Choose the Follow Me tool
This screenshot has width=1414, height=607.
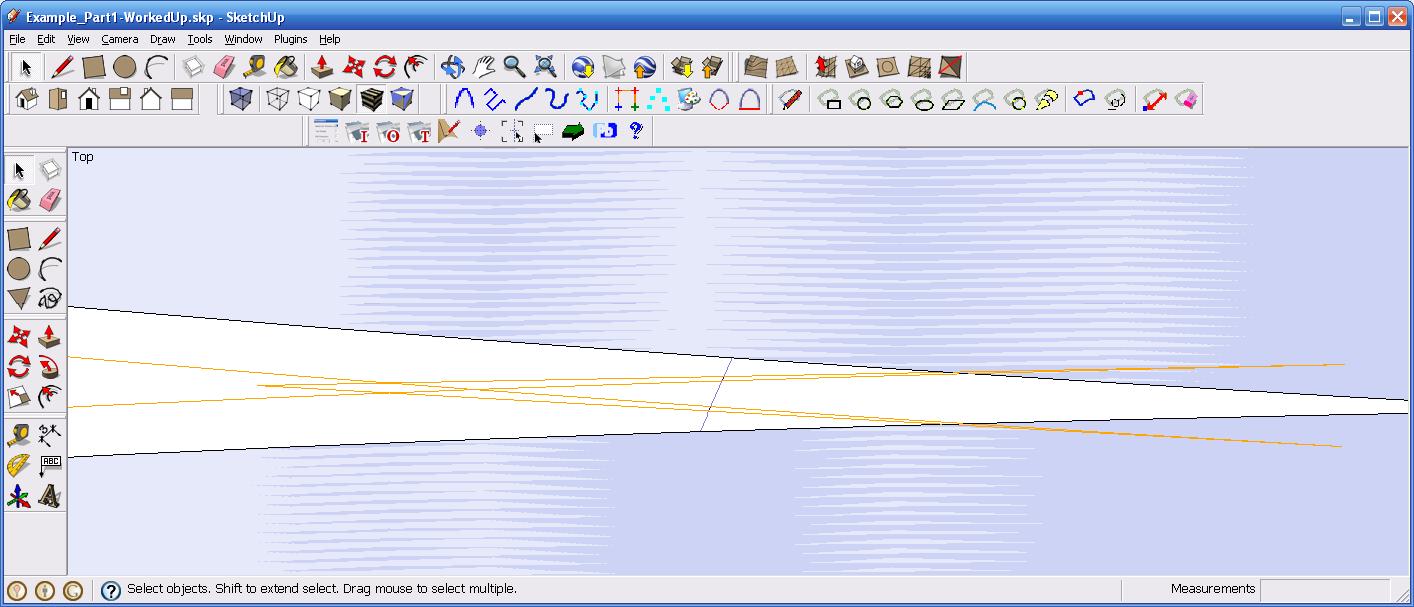(x=49, y=367)
